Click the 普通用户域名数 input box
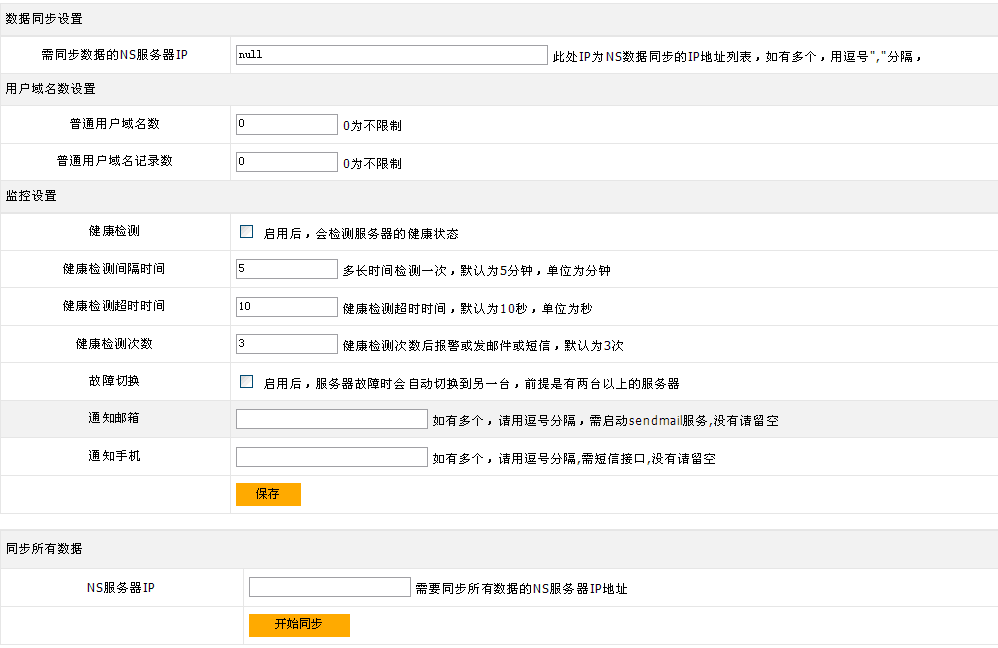 pos(287,125)
